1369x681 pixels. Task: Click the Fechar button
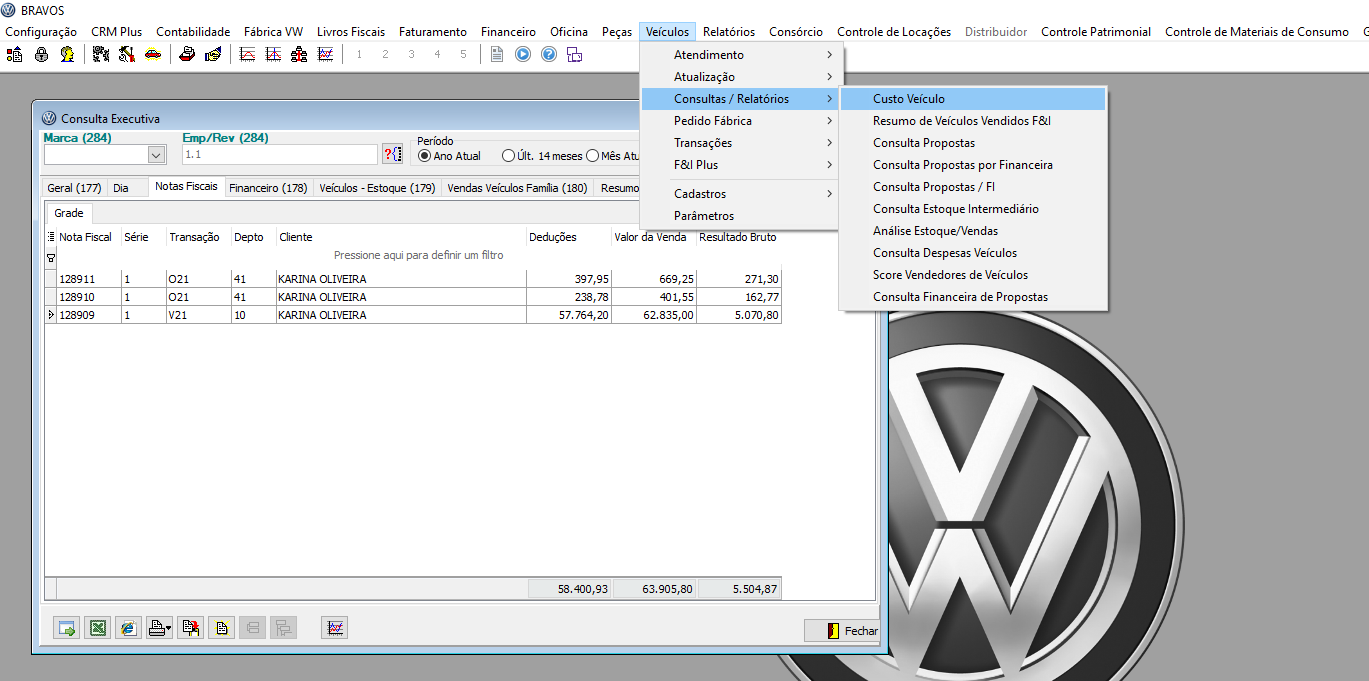coord(842,631)
